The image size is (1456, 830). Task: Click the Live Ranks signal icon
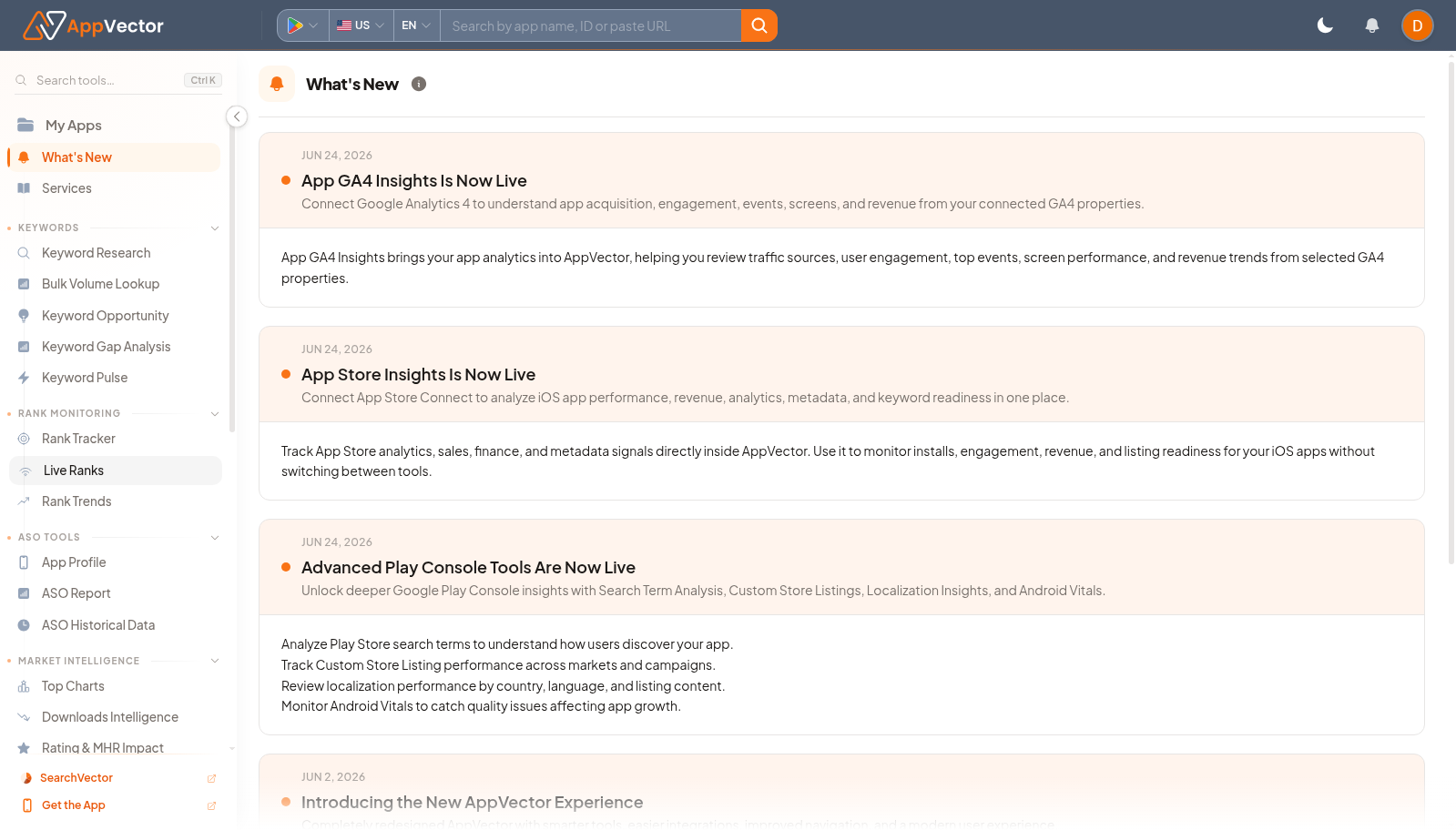pos(25,471)
